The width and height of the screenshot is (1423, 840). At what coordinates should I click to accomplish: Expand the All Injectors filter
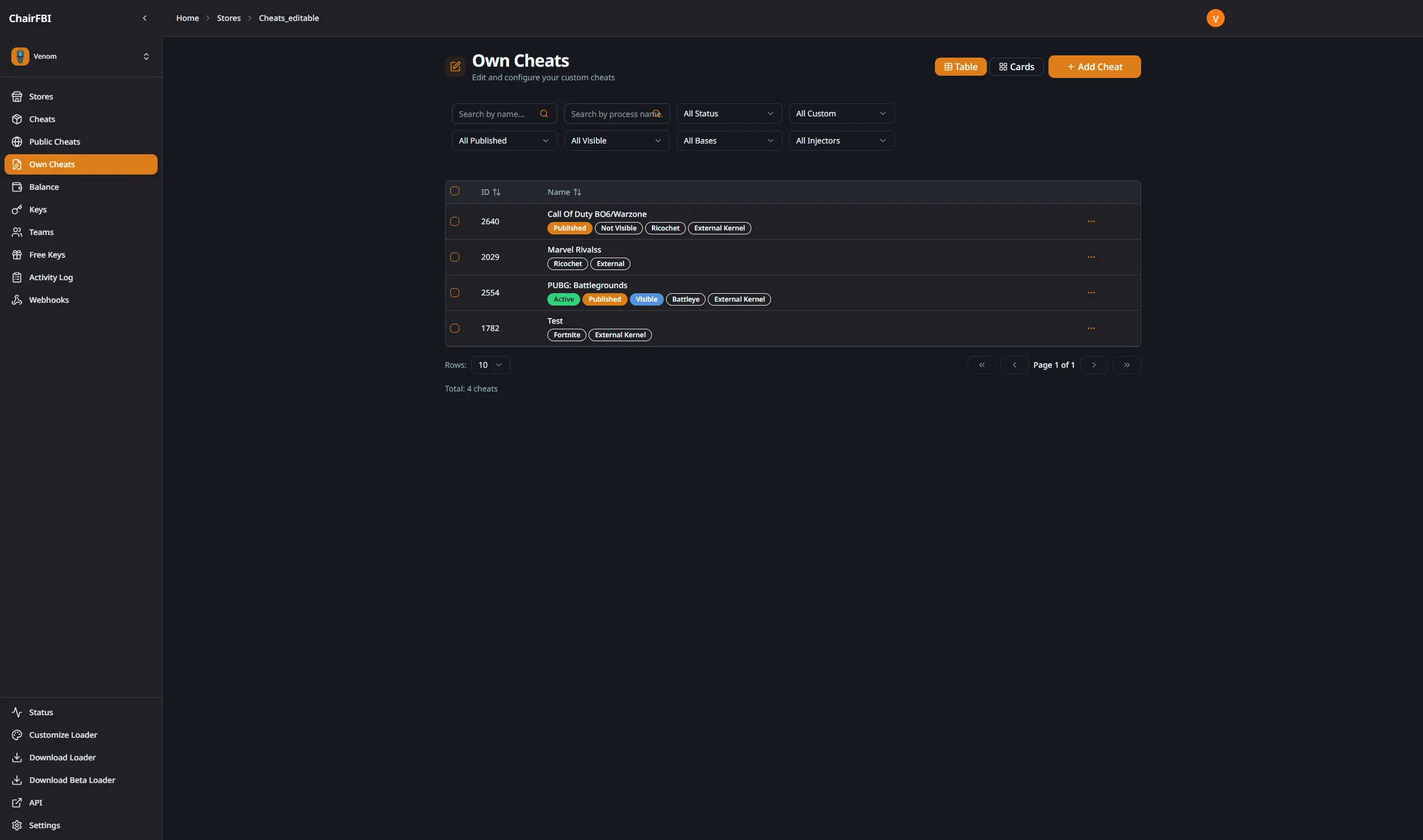coord(841,140)
